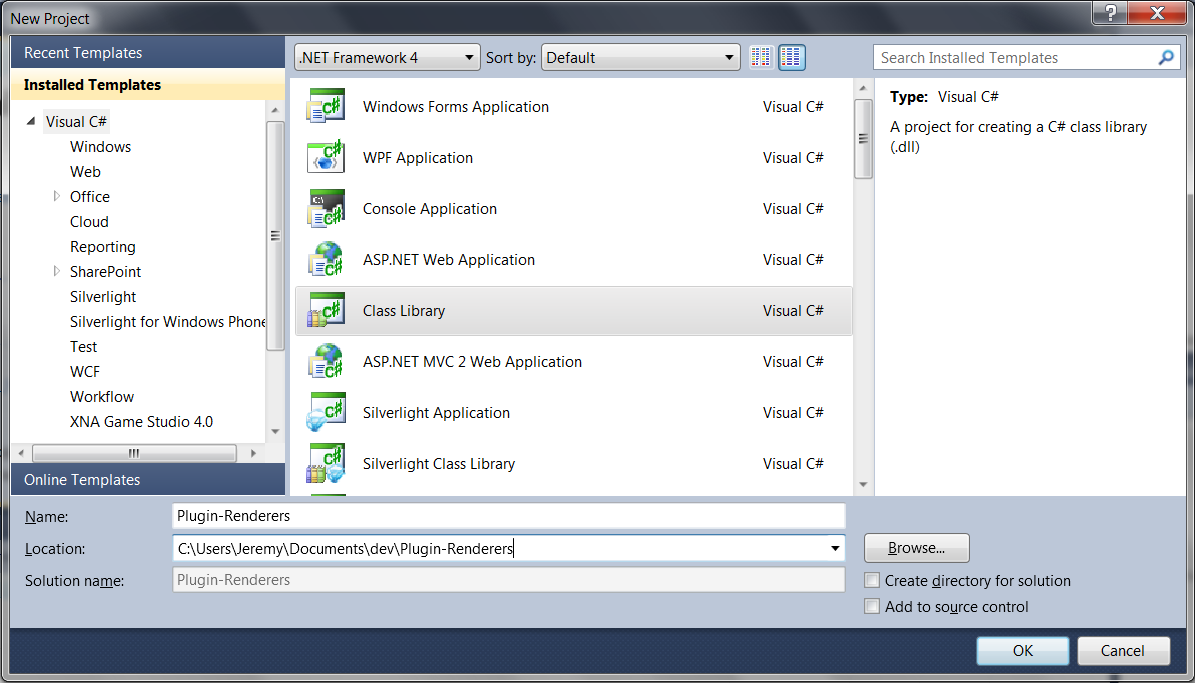
Task: Select the Class Library template icon
Action: point(326,311)
